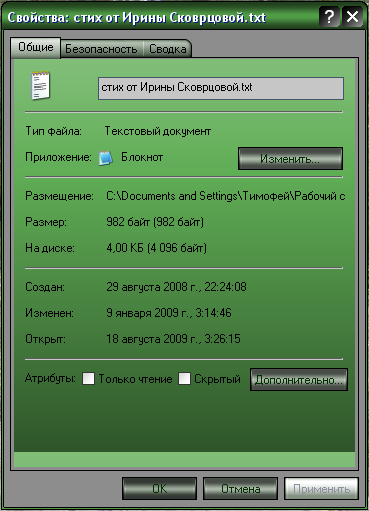Click the created date 29 августа 2008
The height and width of the screenshot is (511, 369).
click(176, 287)
